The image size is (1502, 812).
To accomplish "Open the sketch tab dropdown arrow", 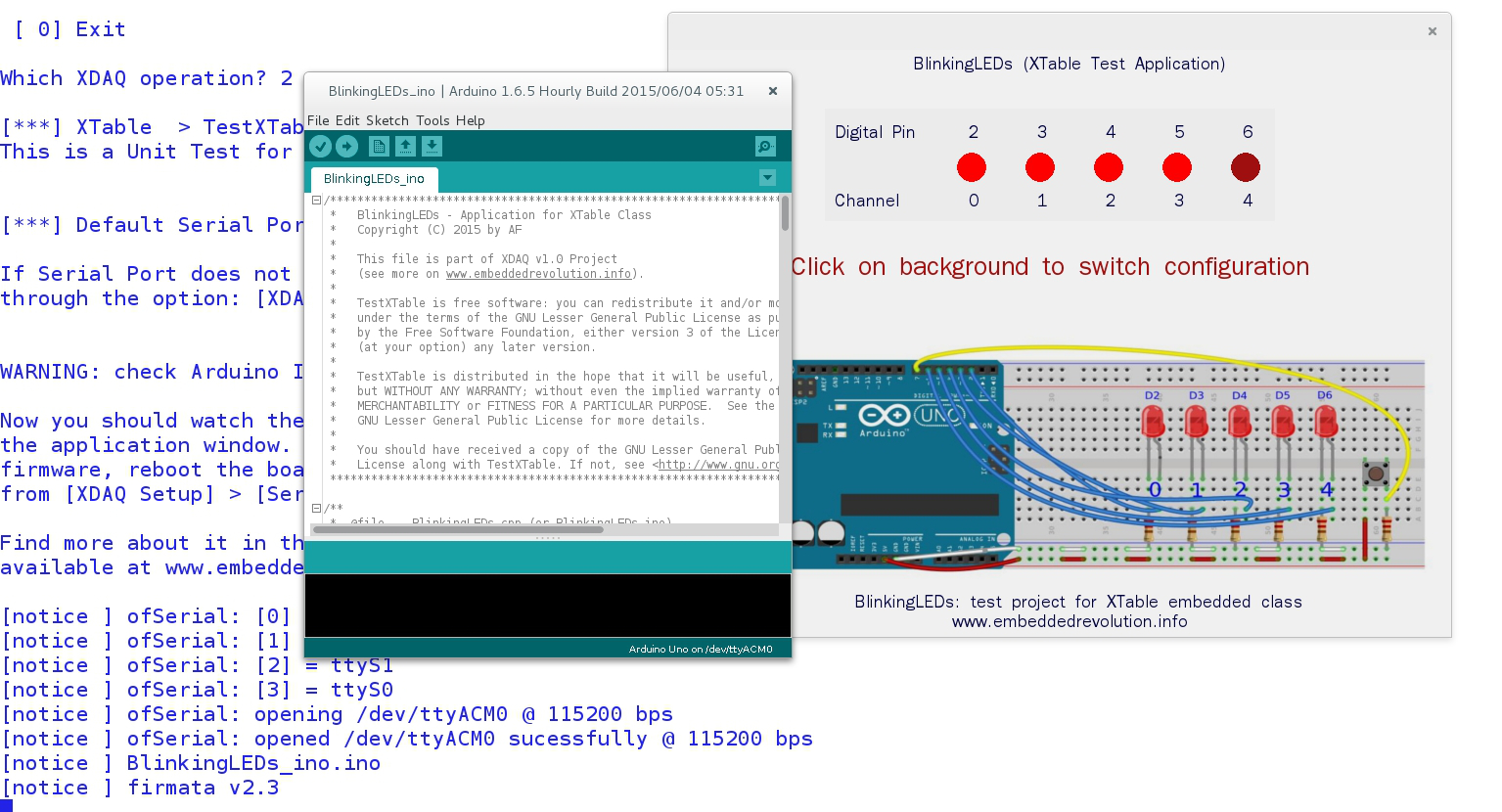I will coord(767,177).
